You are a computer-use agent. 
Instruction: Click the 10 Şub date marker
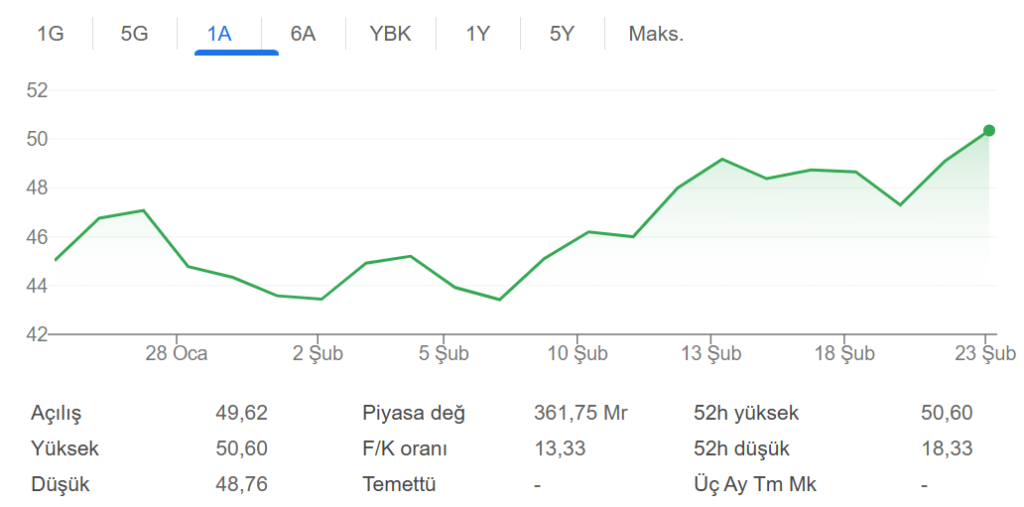577,354
